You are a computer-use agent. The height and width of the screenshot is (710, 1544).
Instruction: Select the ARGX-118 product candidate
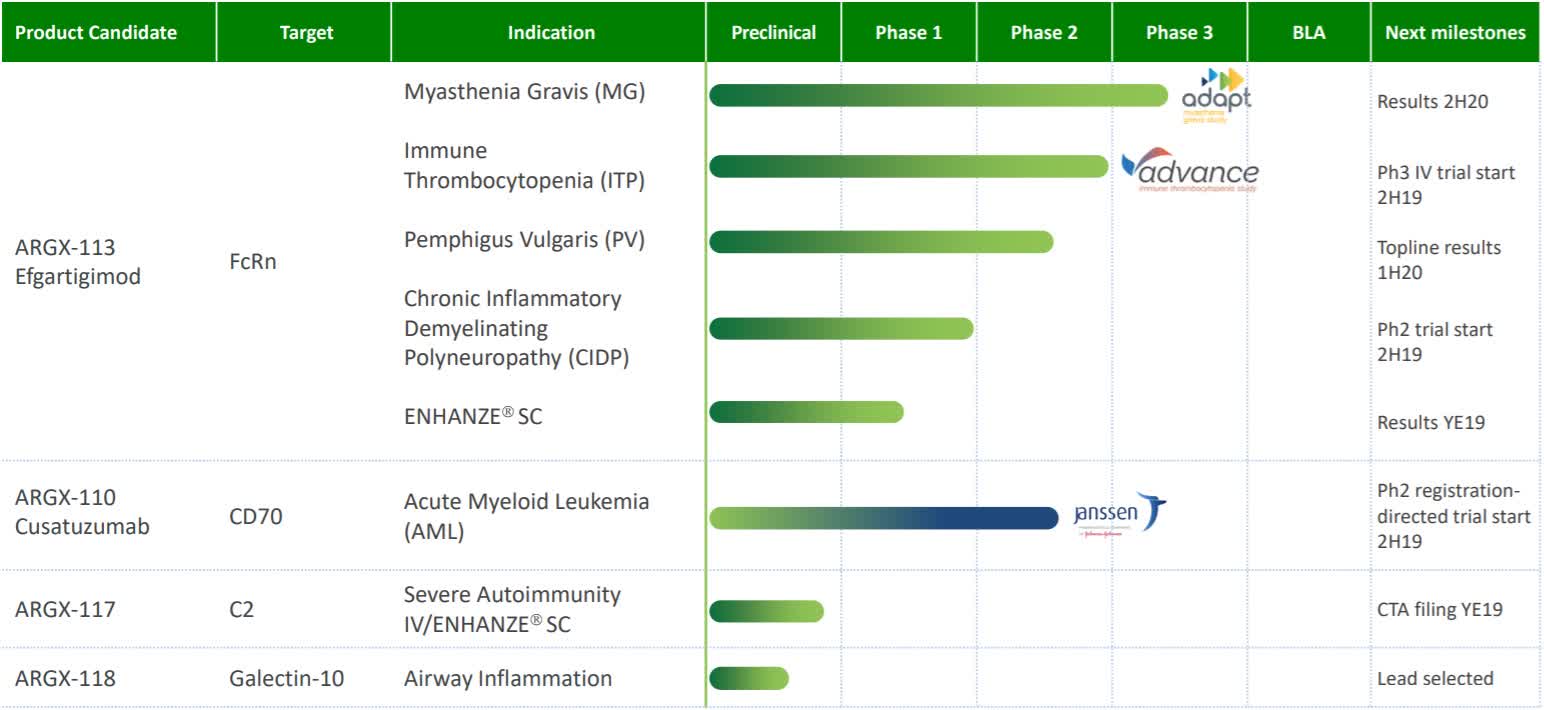coord(65,678)
